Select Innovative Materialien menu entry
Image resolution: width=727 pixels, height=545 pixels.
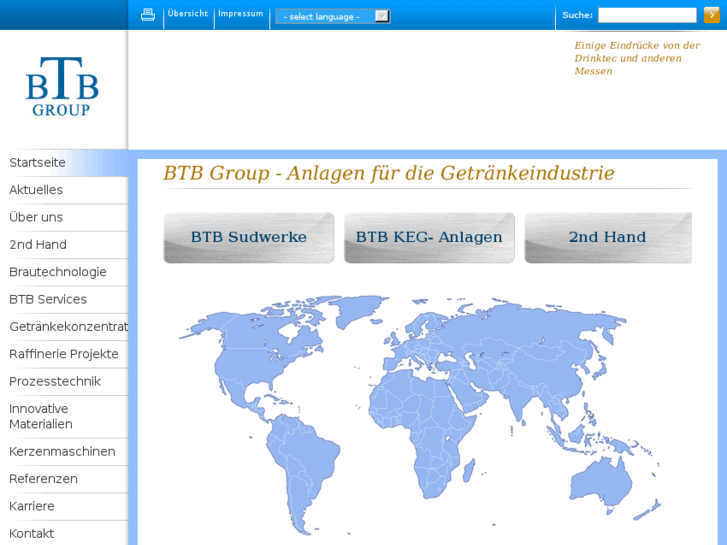(x=64, y=417)
